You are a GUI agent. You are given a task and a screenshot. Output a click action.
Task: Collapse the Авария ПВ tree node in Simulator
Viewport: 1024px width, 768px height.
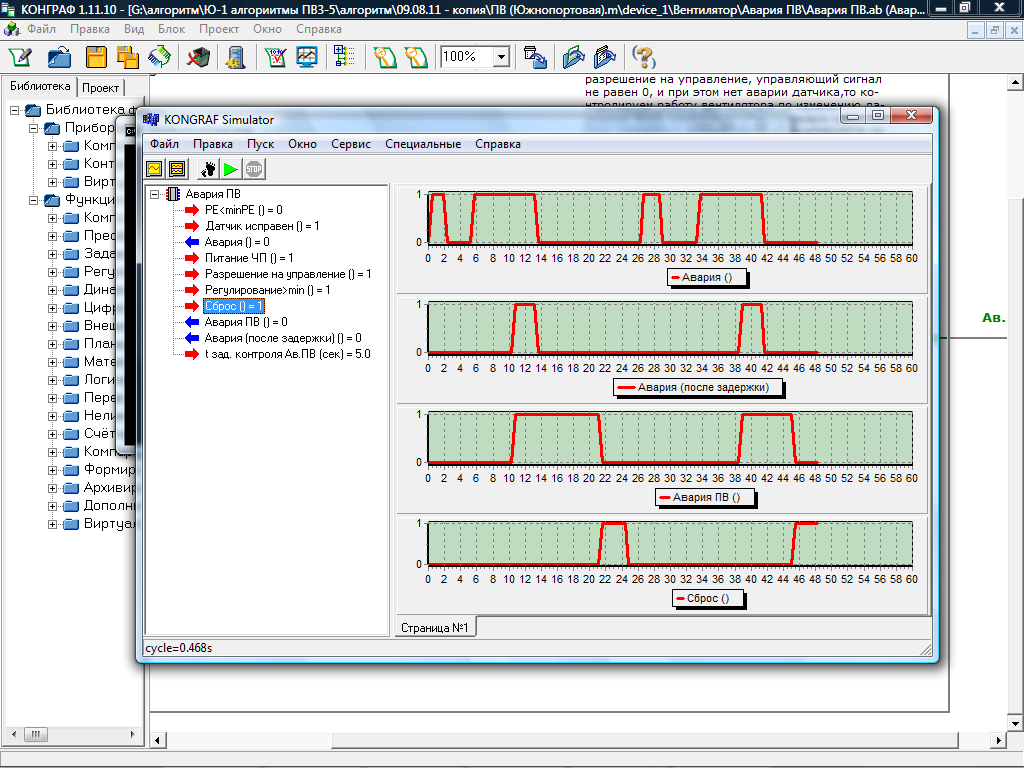point(155,194)
